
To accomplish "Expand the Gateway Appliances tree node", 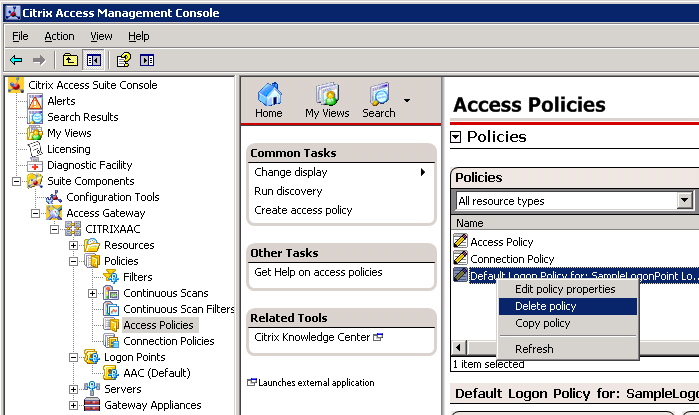I will tap(74, 406).
